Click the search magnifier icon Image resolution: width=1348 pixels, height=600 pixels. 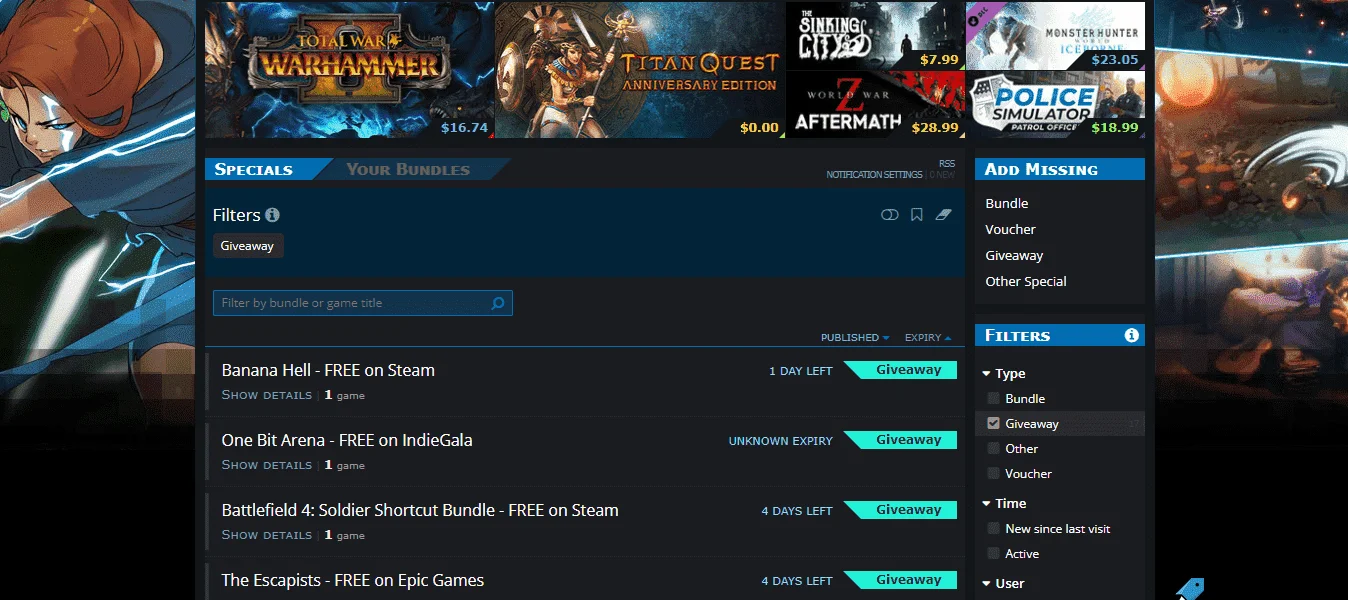[498, 303]
